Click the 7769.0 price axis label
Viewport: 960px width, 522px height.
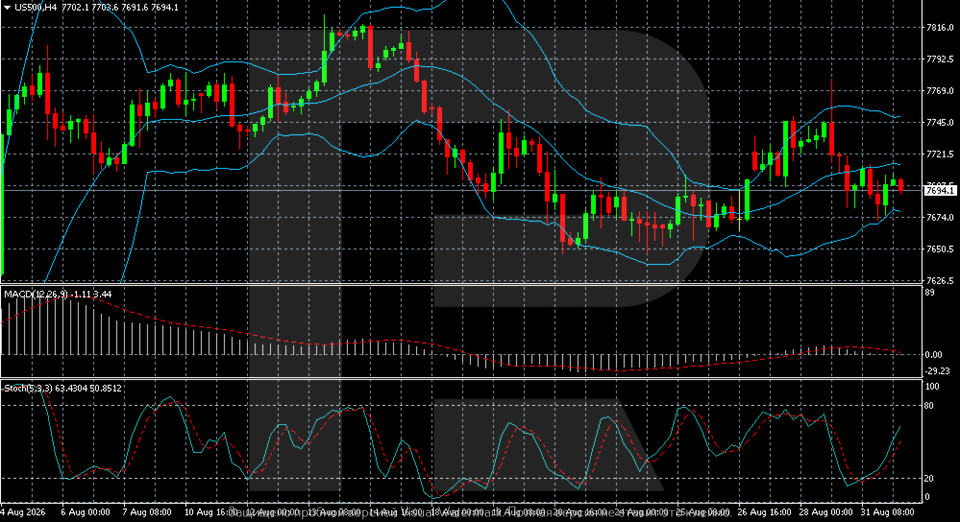click(940, 91)
